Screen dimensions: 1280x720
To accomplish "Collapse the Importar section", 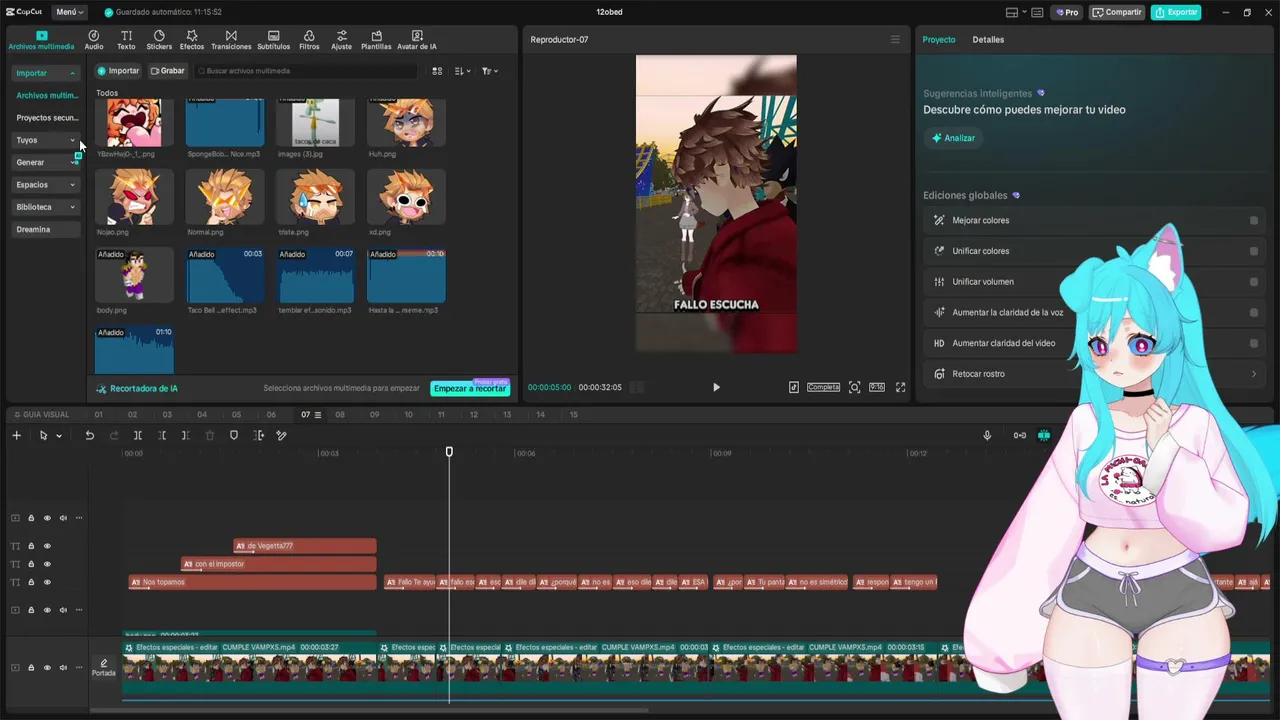I will pyautogui.click(x=45, y=73).
